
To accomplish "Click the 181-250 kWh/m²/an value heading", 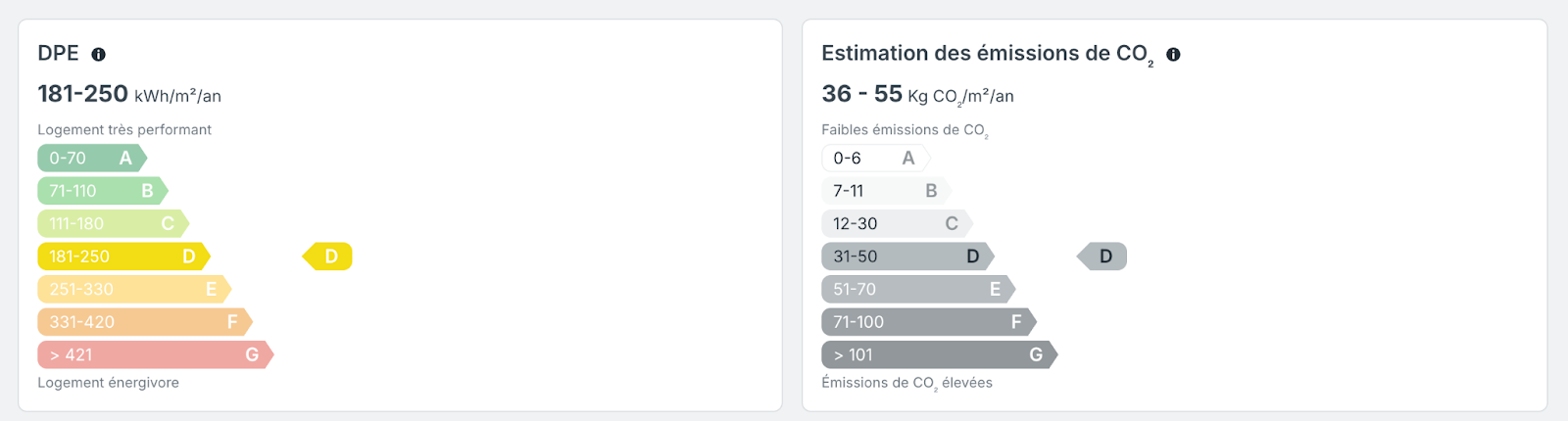I will 129,94.
